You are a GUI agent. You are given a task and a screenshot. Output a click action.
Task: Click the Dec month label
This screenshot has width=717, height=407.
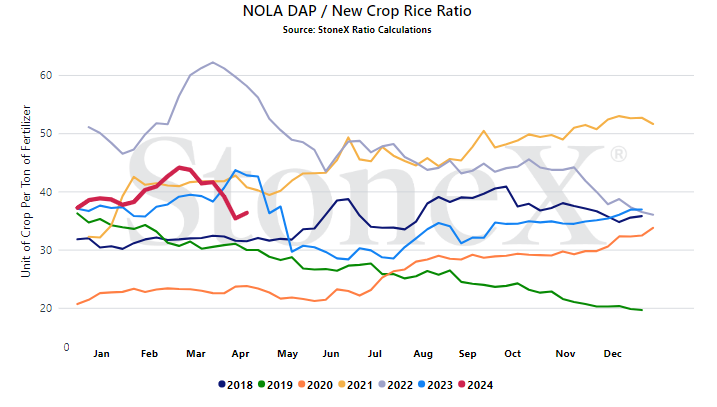click(x=612, y=353)
